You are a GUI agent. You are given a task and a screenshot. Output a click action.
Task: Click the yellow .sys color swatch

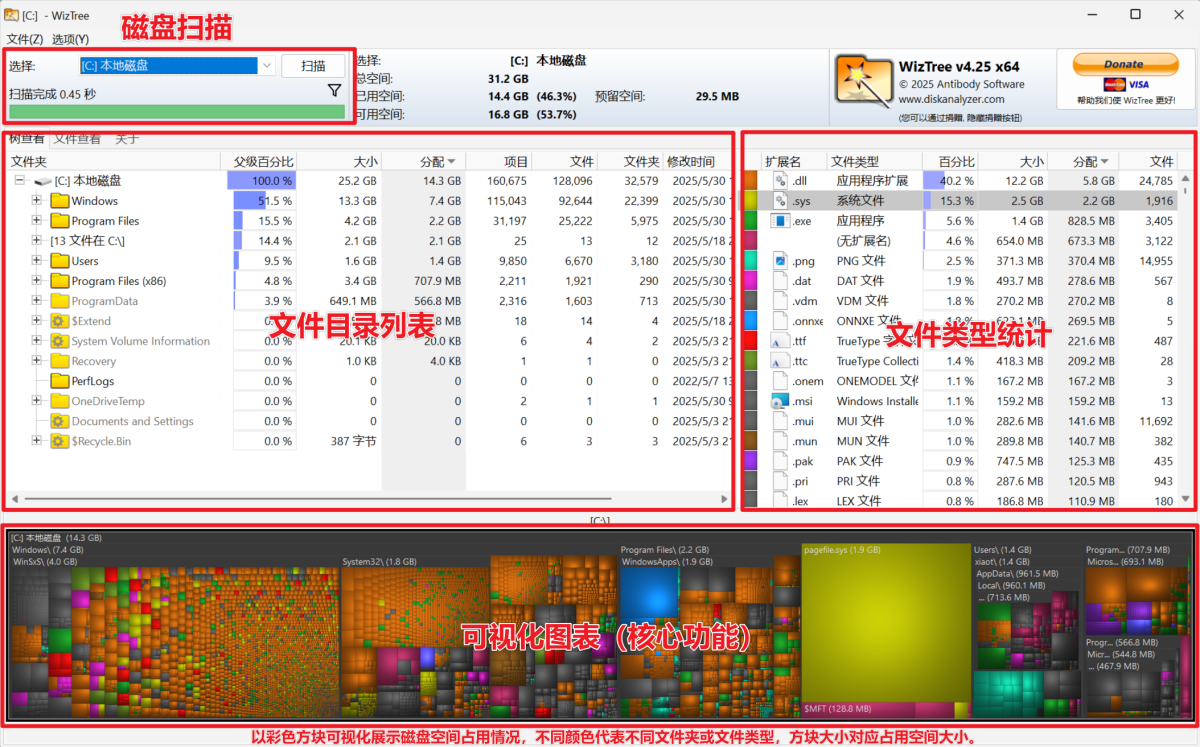coord(750,201)
